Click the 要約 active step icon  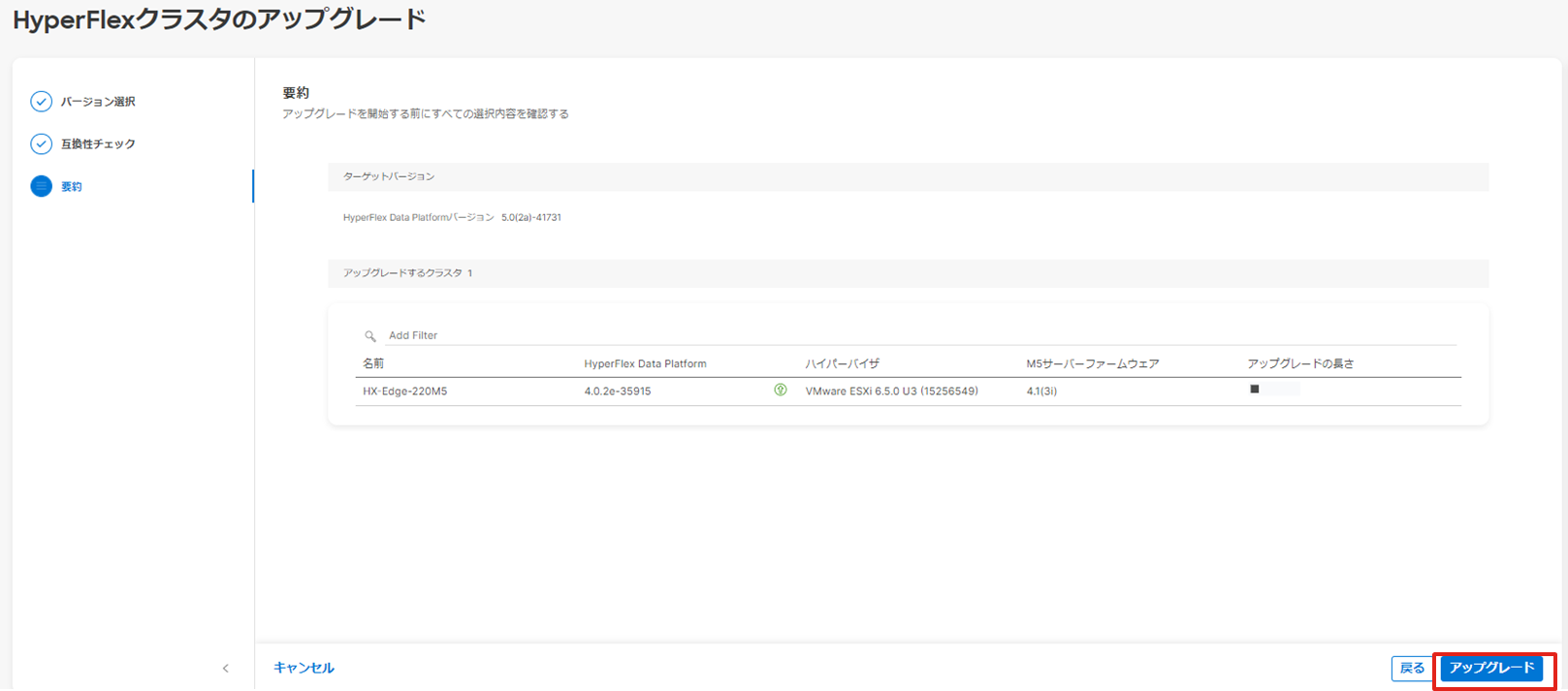click(x=41, y=186)
